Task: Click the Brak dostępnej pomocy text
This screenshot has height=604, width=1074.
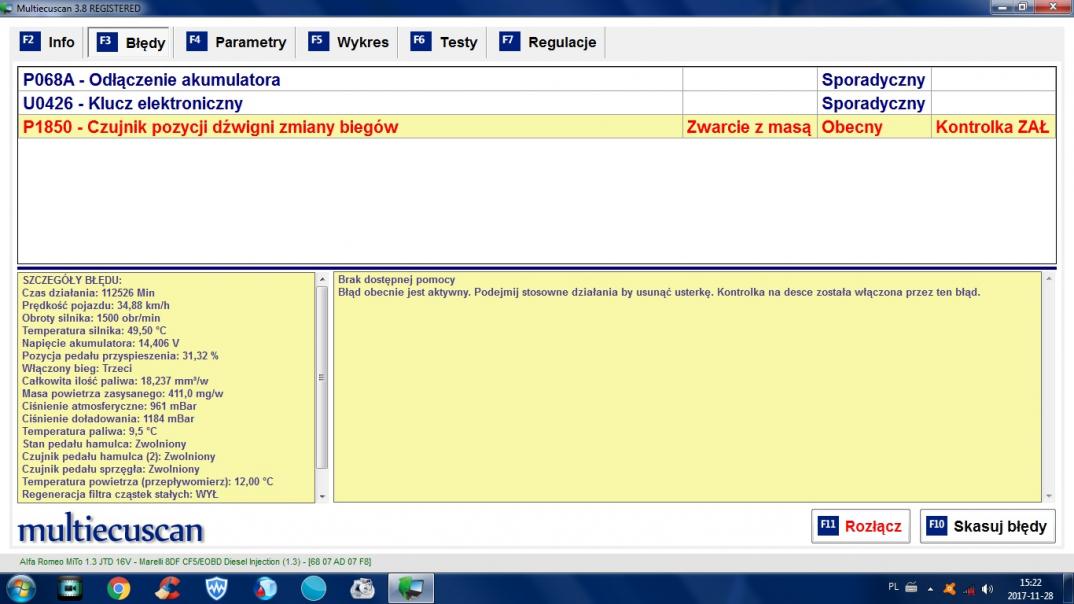Action: pos(396,279)
